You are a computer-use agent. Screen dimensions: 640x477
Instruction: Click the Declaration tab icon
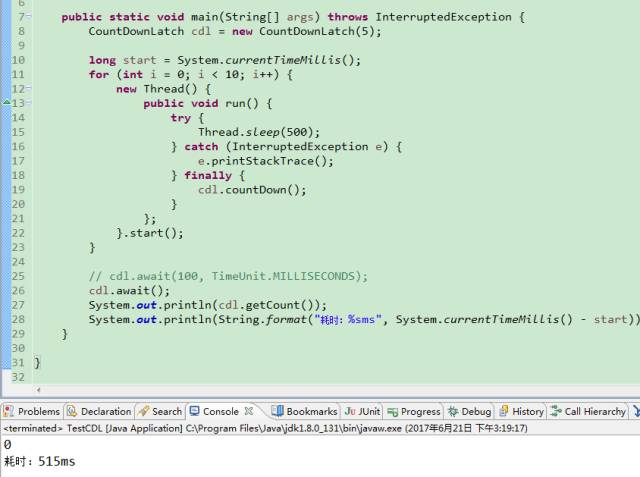tap(72, 411)
